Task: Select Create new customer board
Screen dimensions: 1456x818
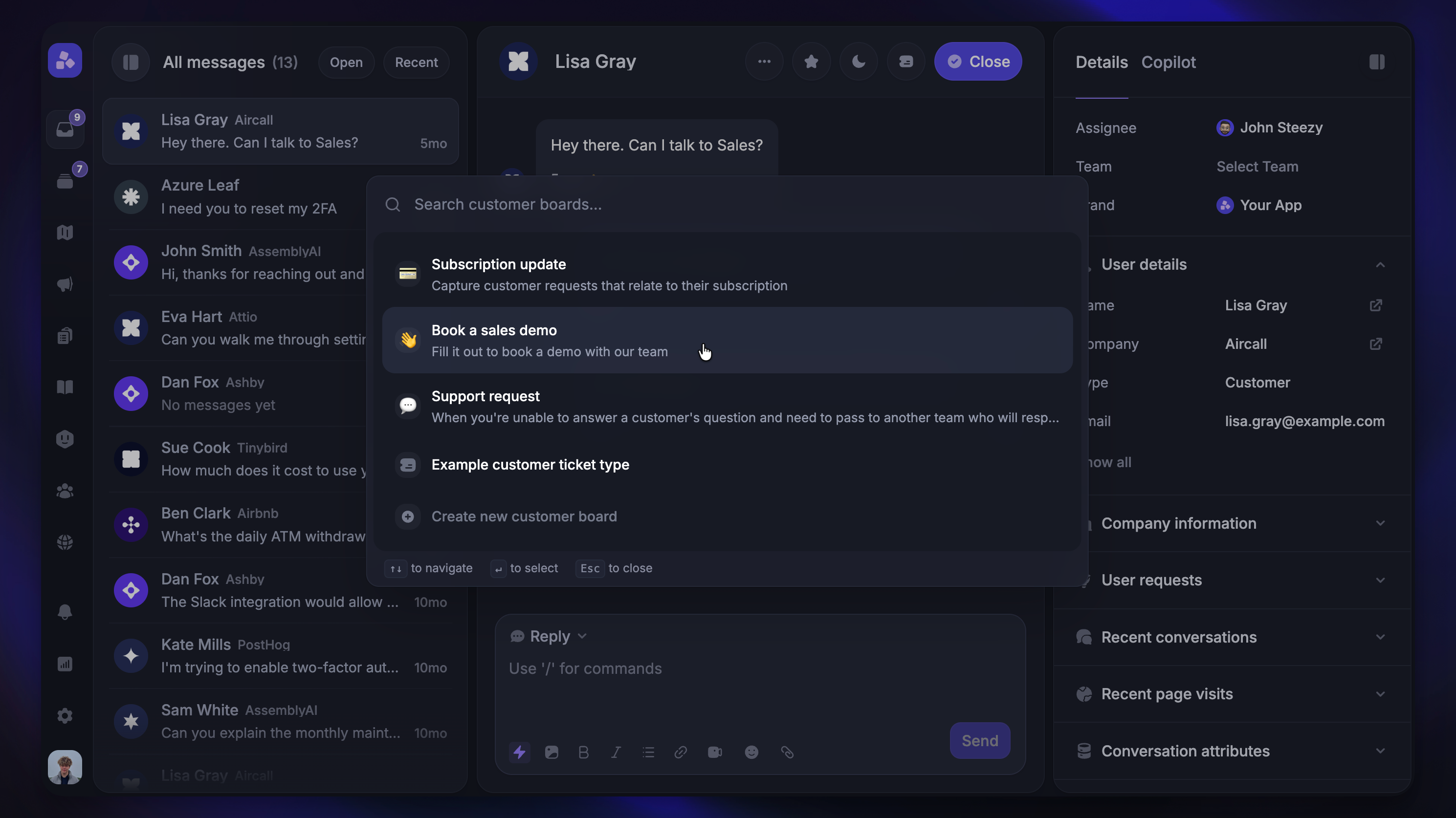Action: tap(728, 517)
